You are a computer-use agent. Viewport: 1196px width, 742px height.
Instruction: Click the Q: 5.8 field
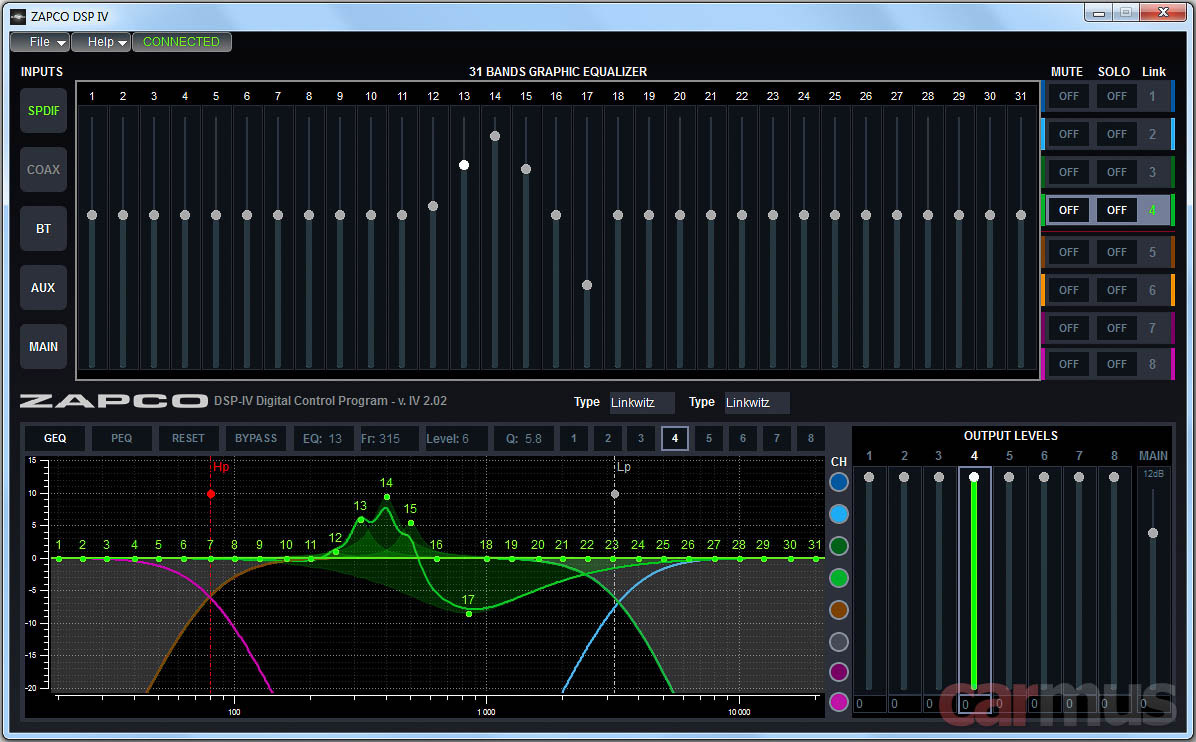[522, 438]
